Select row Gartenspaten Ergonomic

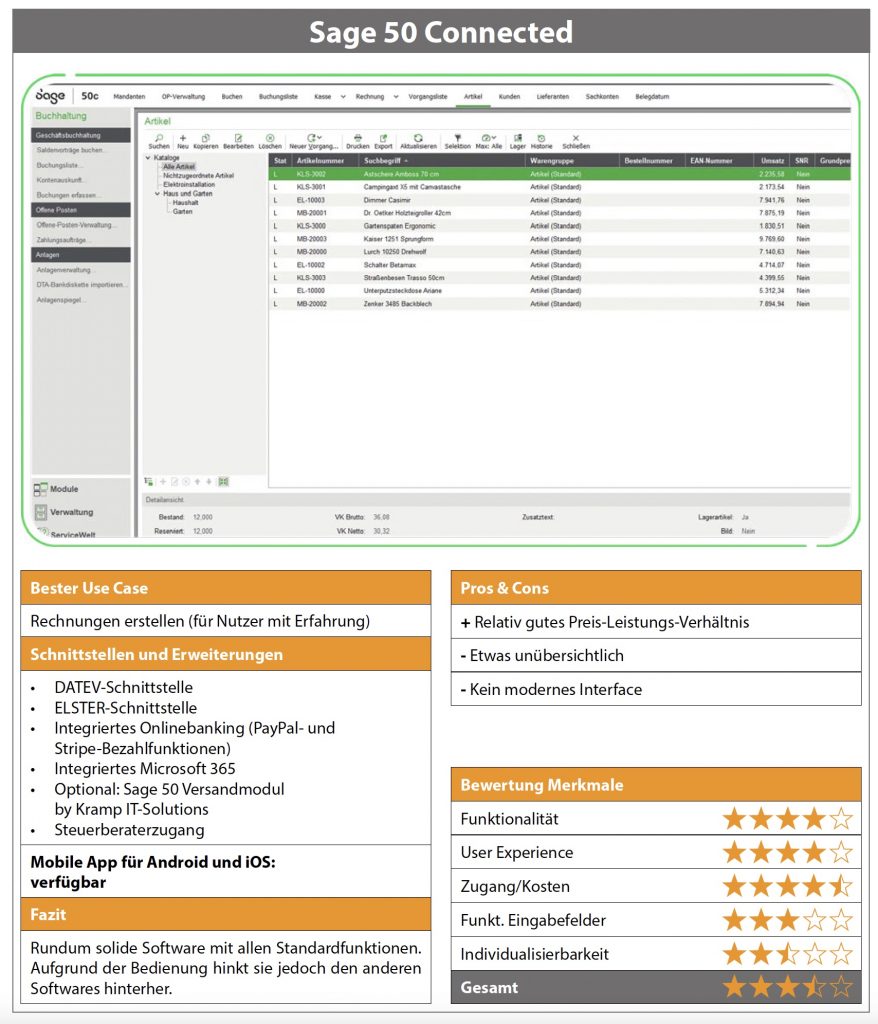560,226
